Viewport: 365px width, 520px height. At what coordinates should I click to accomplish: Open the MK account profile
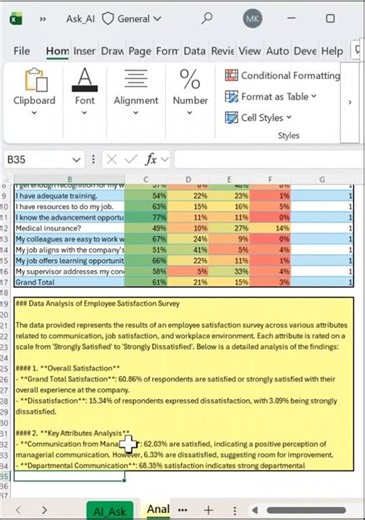pyautogui.click(x=252, y=19)
